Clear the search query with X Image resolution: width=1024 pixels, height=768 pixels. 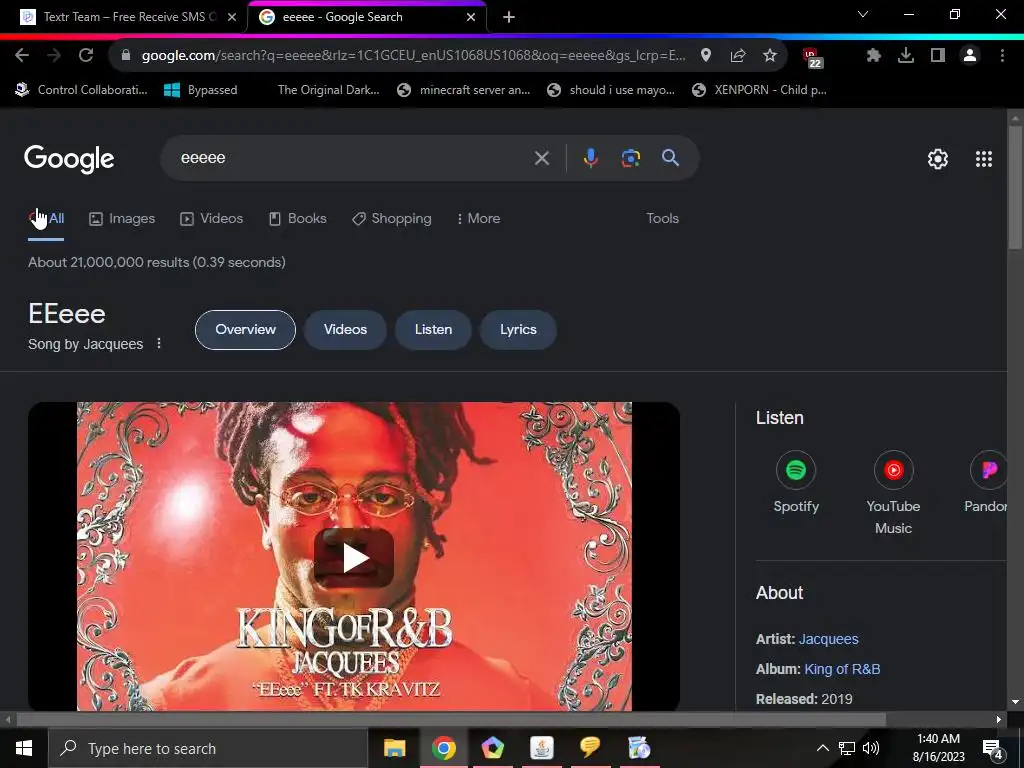tap(541, 158)
